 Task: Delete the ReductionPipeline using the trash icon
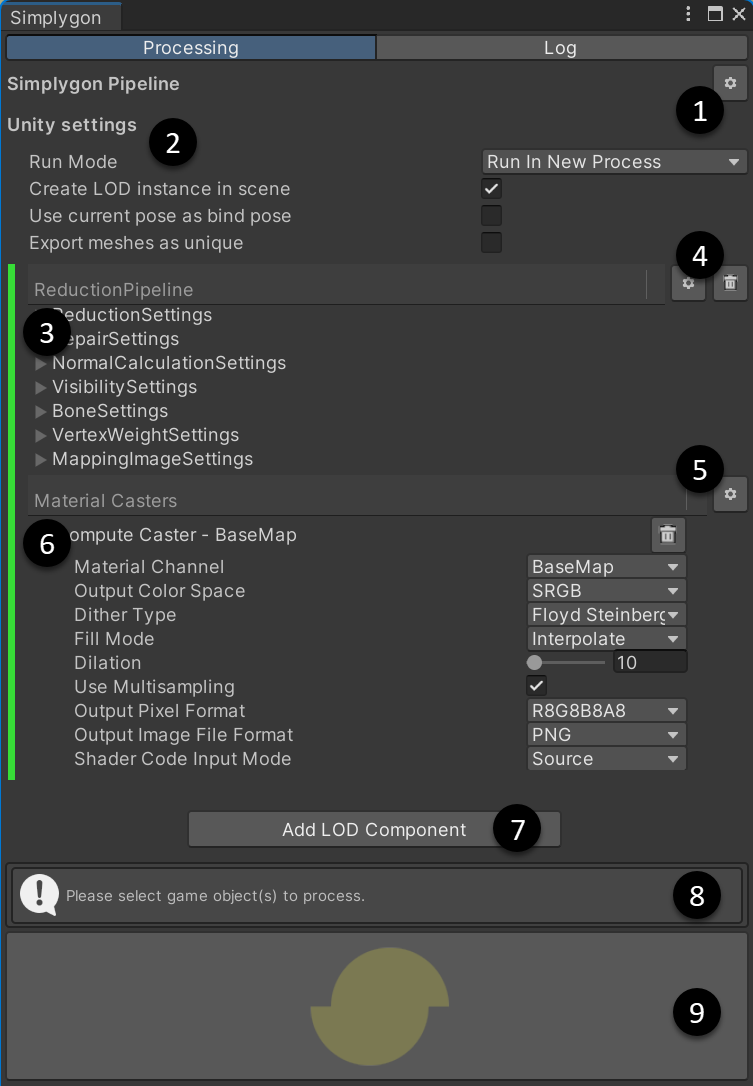pos(730,283)
